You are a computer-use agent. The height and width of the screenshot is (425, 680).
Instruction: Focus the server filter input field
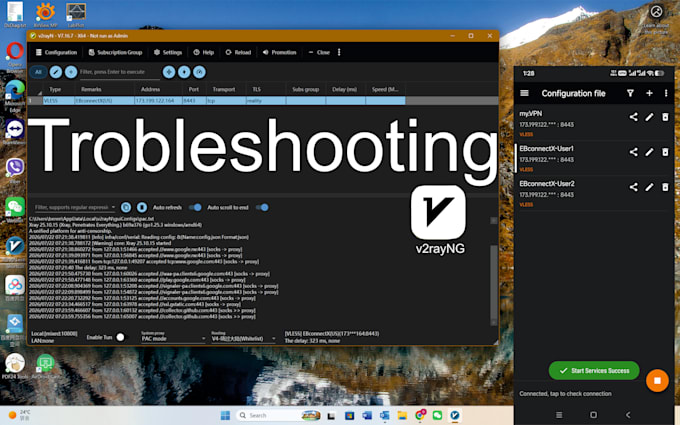point(119,72)
